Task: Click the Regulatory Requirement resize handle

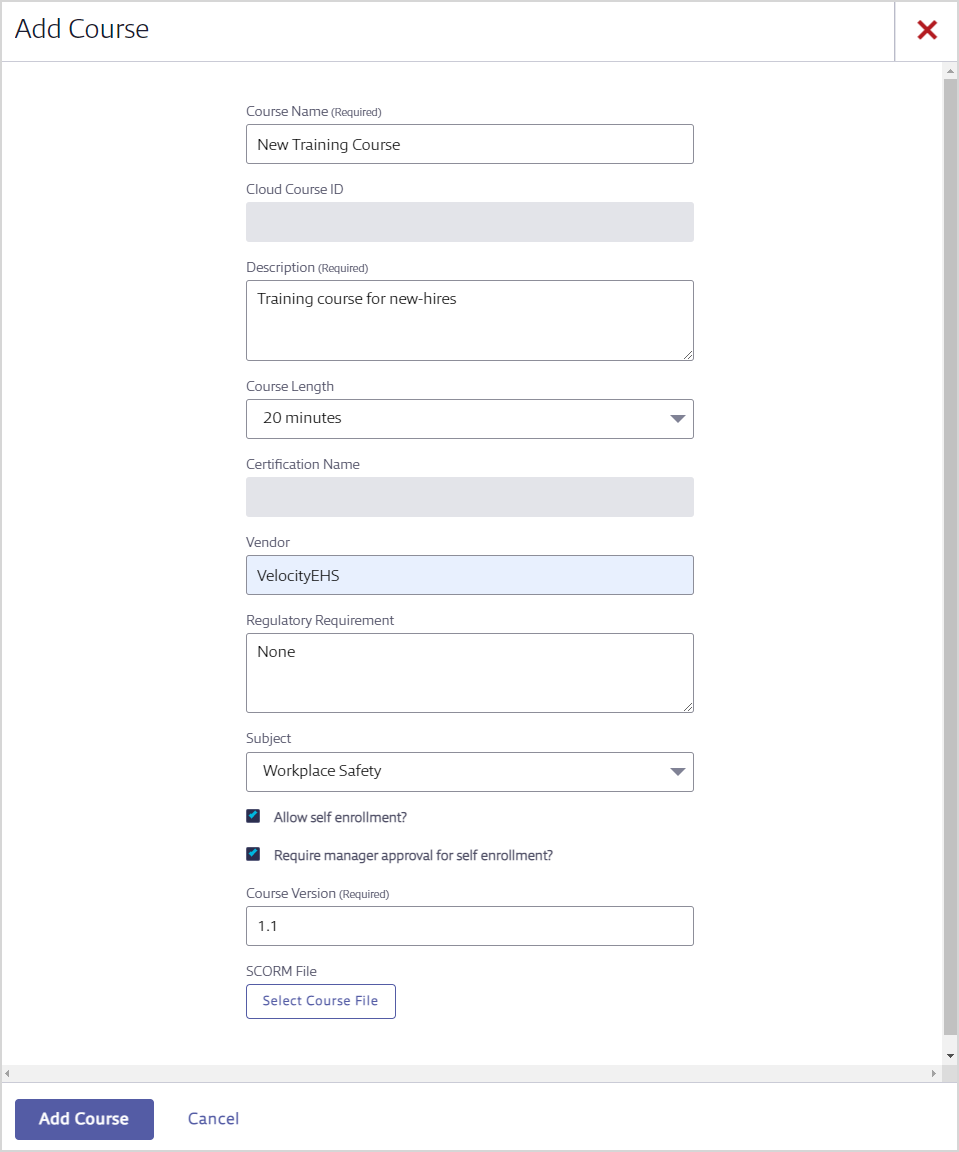Action: (688, 707)
